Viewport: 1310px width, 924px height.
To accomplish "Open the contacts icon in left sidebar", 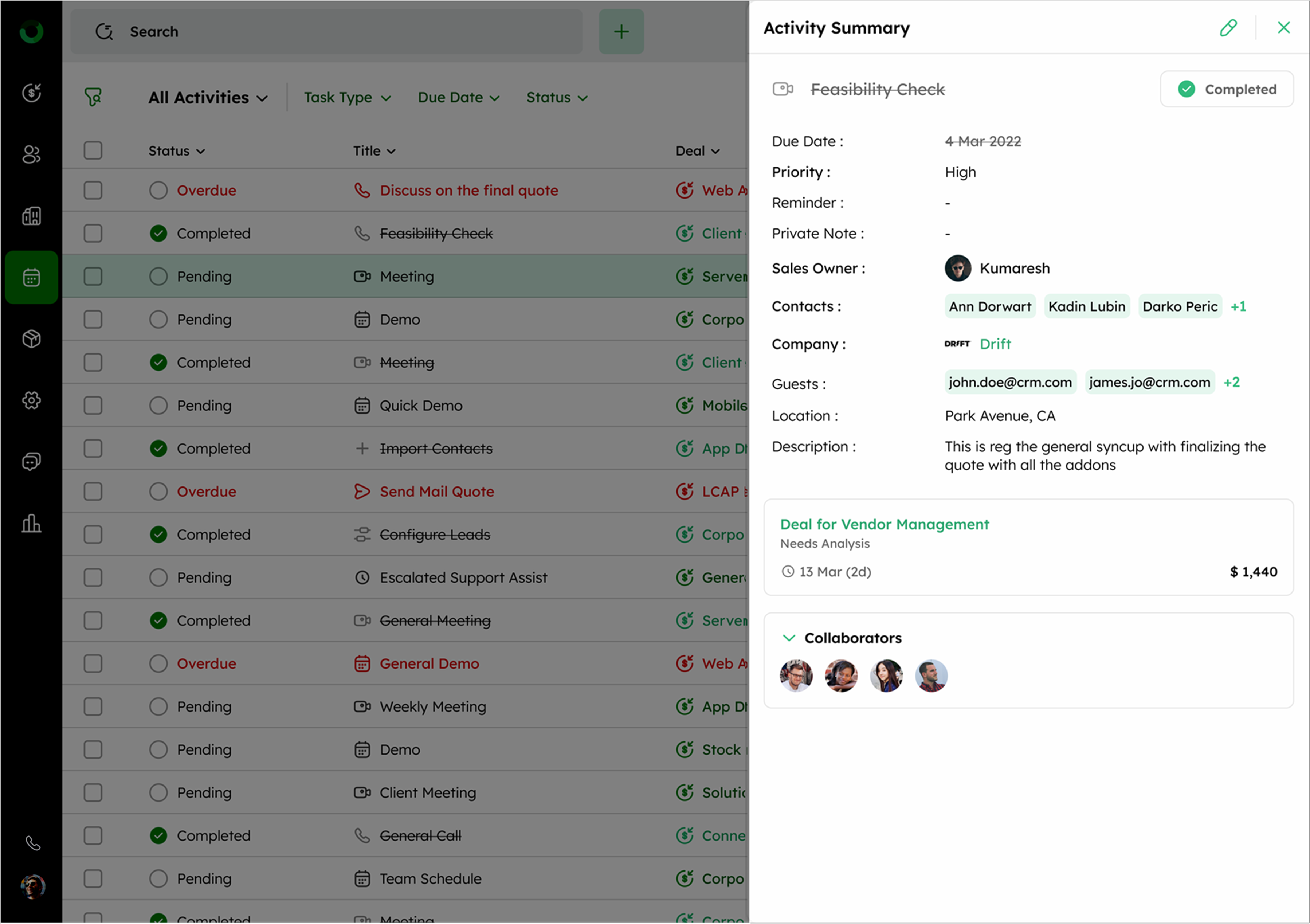I will pos(31,154).
